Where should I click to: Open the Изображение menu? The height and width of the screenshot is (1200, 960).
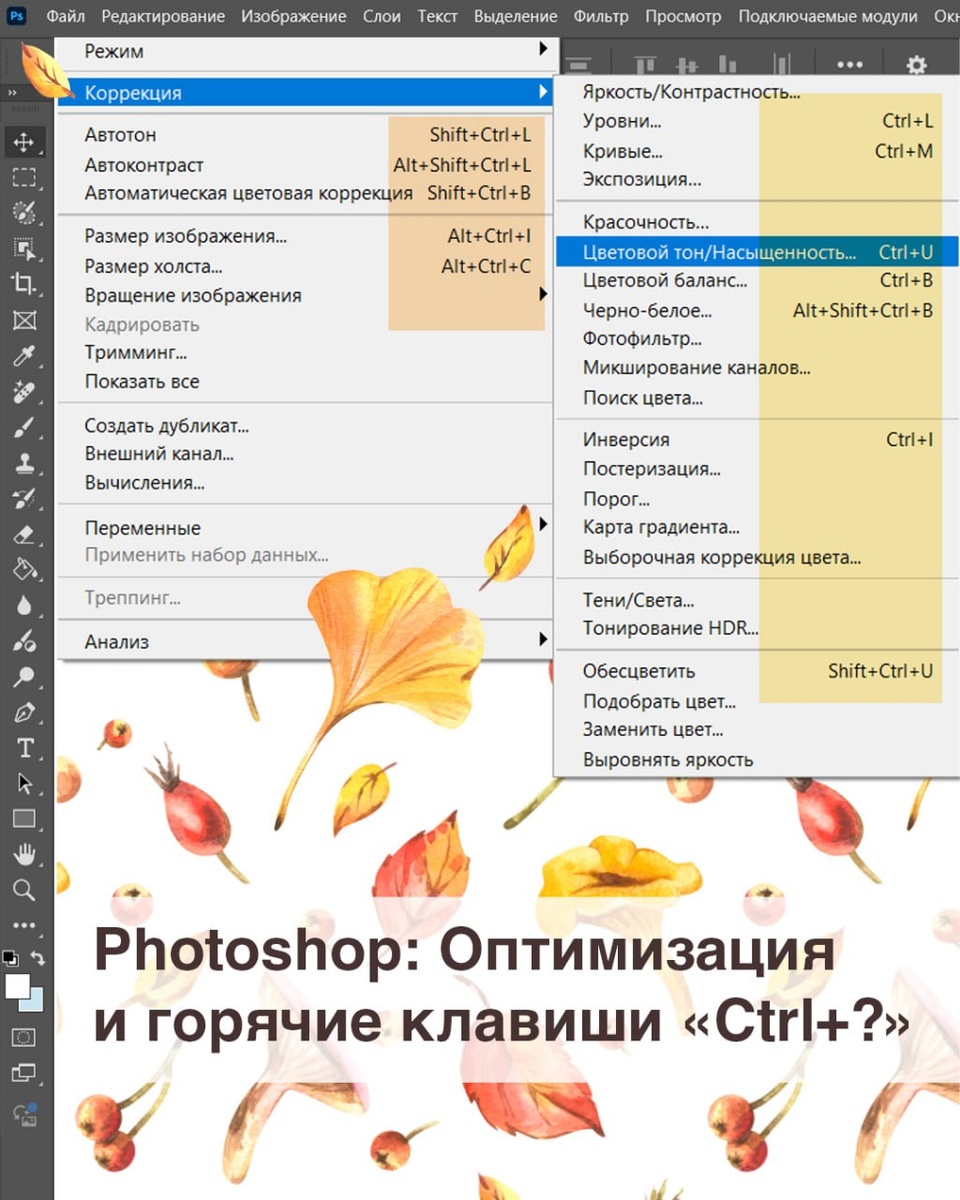pos(294,17)
